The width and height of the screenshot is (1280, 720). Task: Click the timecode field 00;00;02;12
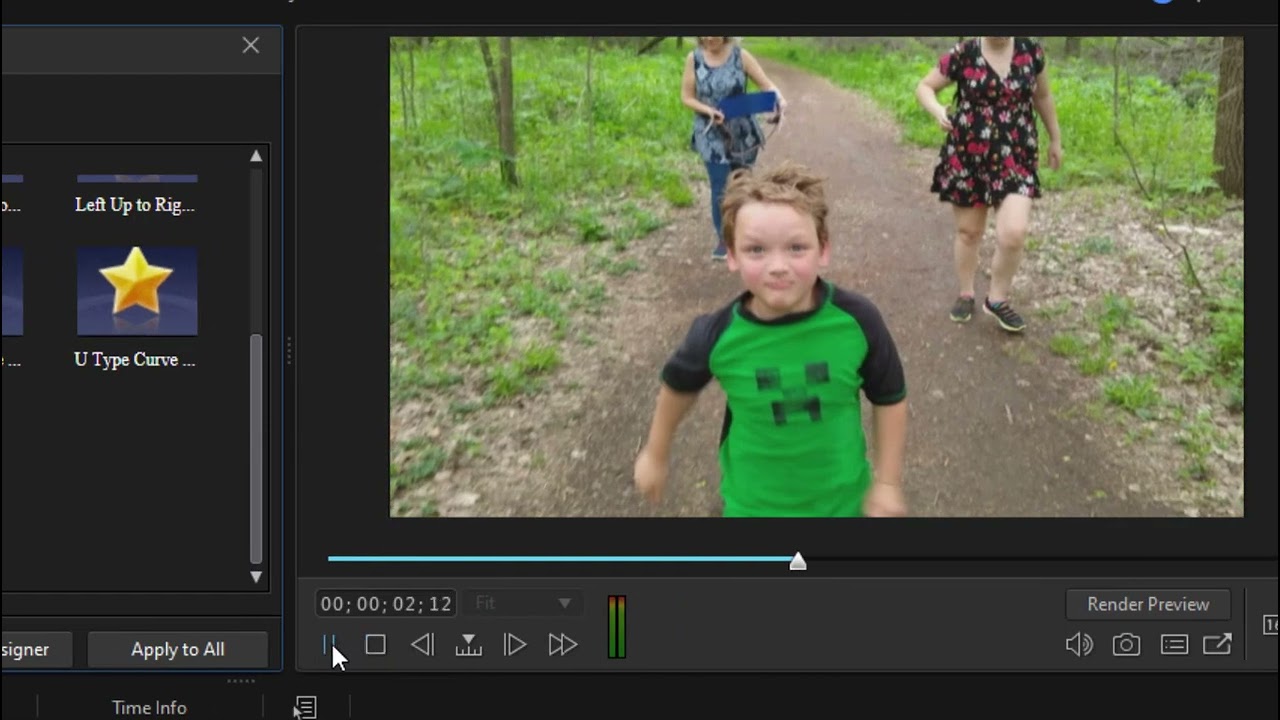pos(386,604)
